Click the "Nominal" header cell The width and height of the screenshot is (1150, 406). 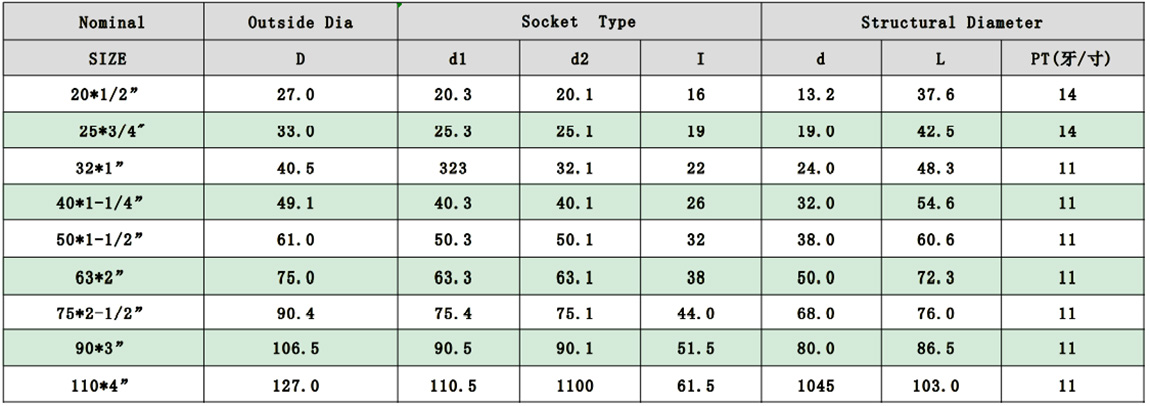(111, 22)
